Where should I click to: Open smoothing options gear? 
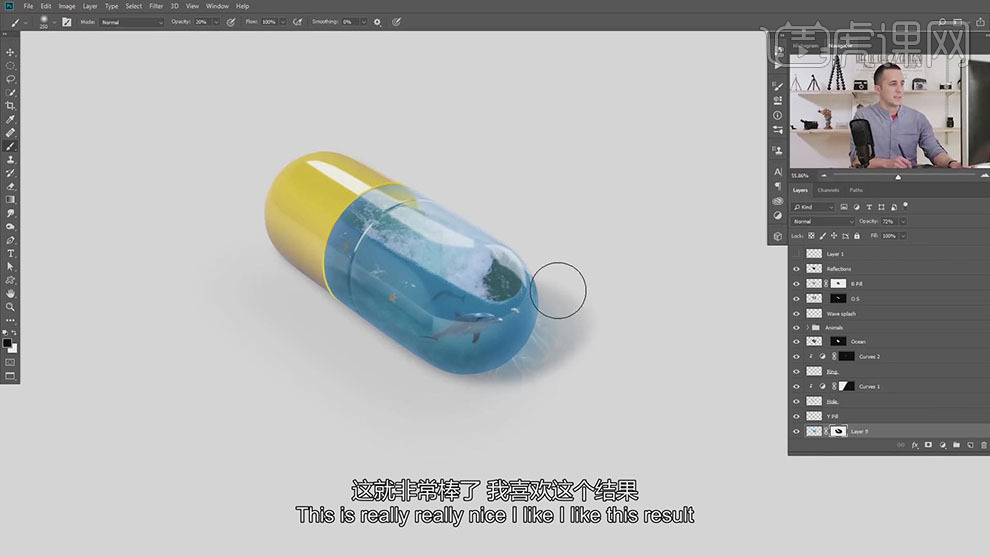click(x=377, y=22)
